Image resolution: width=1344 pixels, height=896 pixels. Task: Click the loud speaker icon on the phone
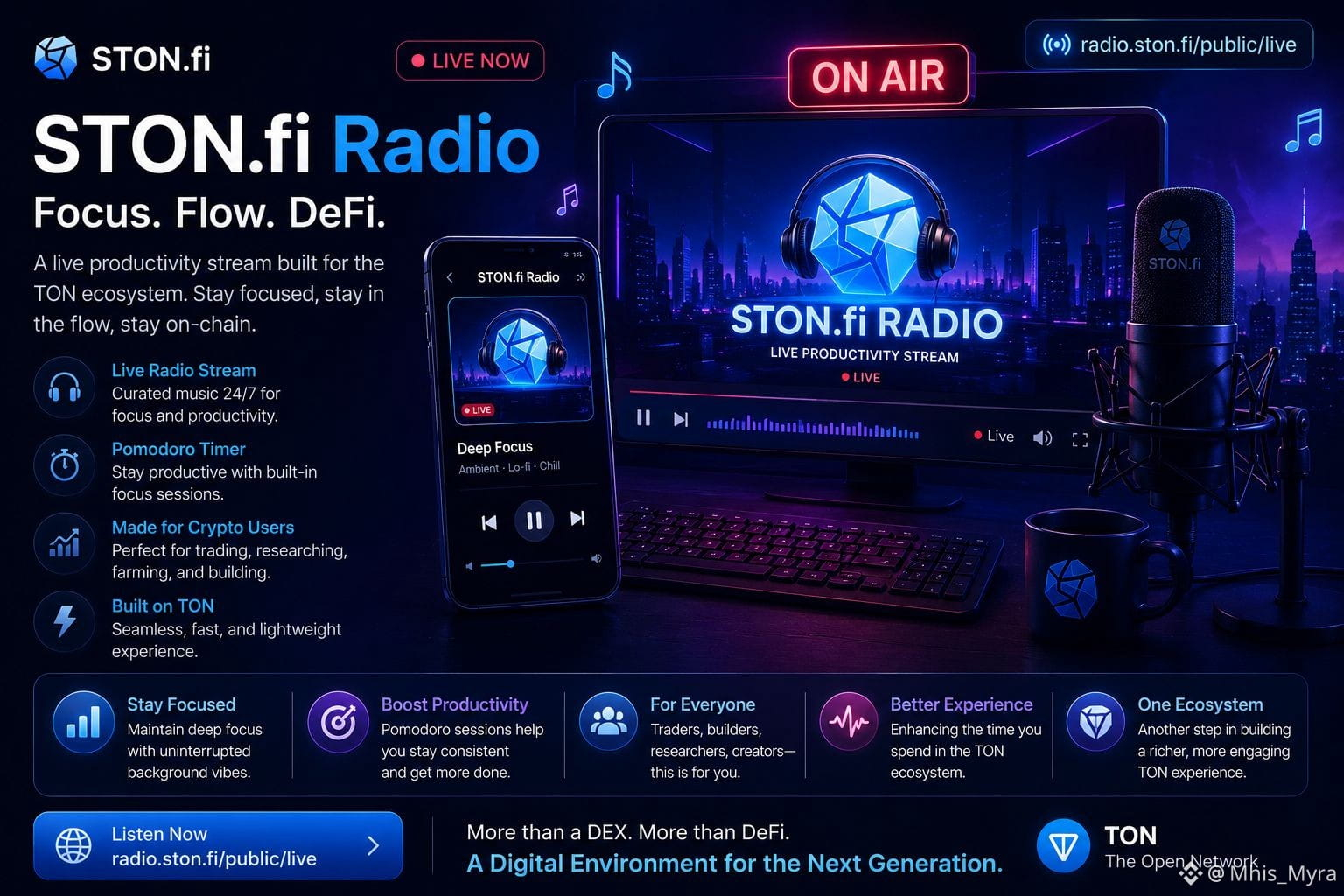[x=597, y=558]
